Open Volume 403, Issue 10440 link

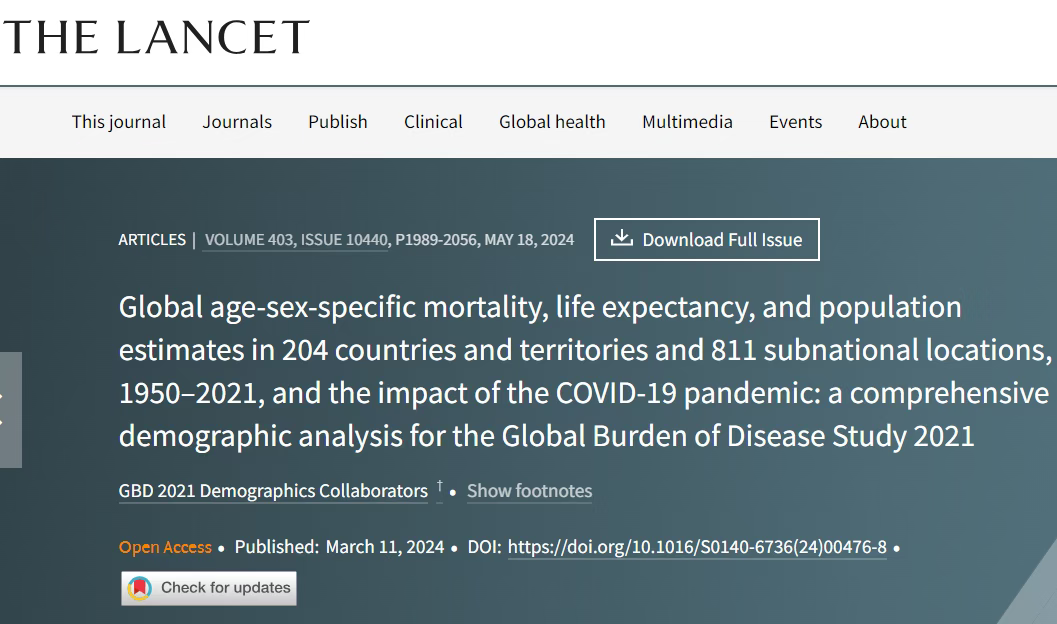tap(296, 240)
